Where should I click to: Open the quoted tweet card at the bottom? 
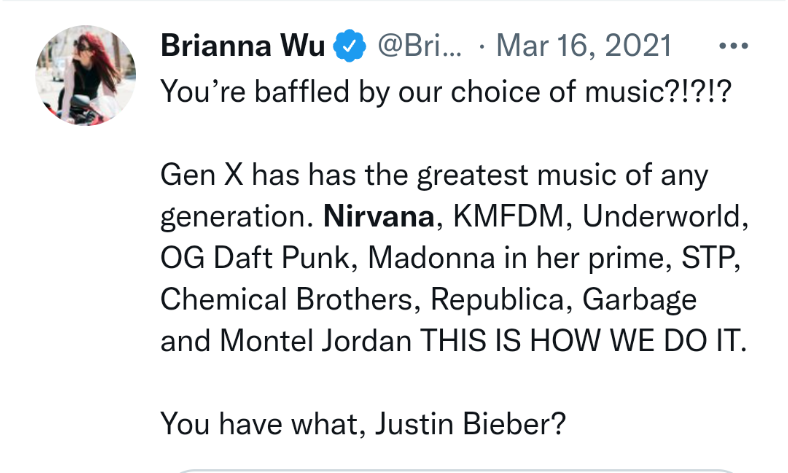pyautogui.click(x=456, y=471)
